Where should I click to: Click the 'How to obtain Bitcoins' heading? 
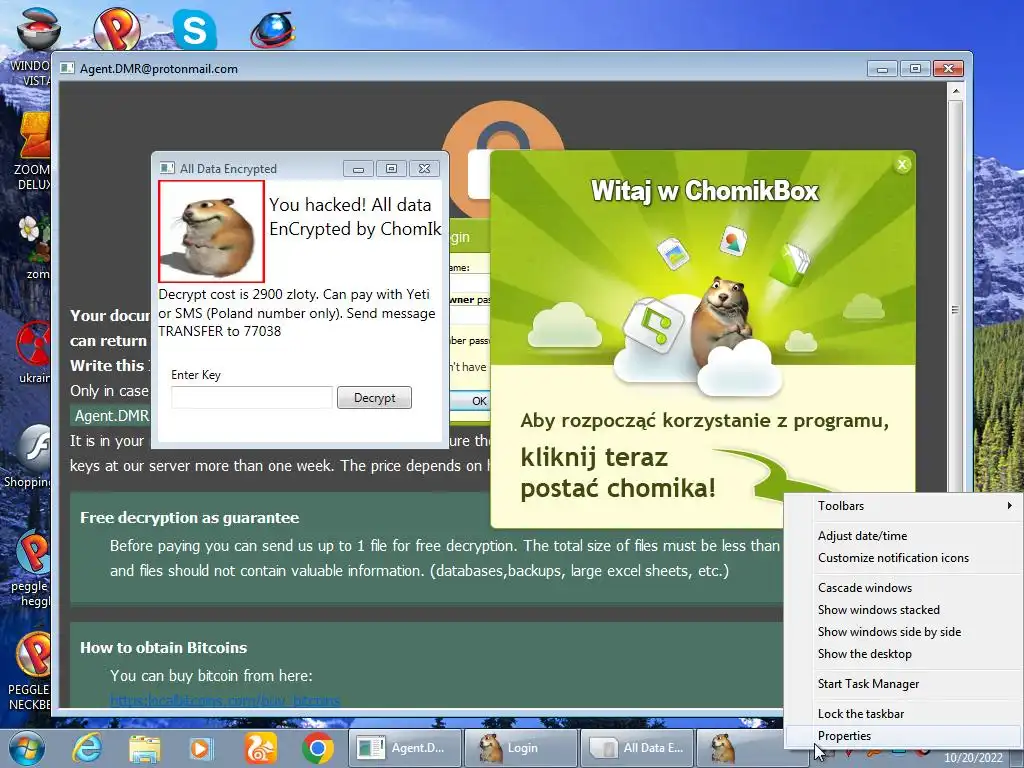tap(163, 648)
